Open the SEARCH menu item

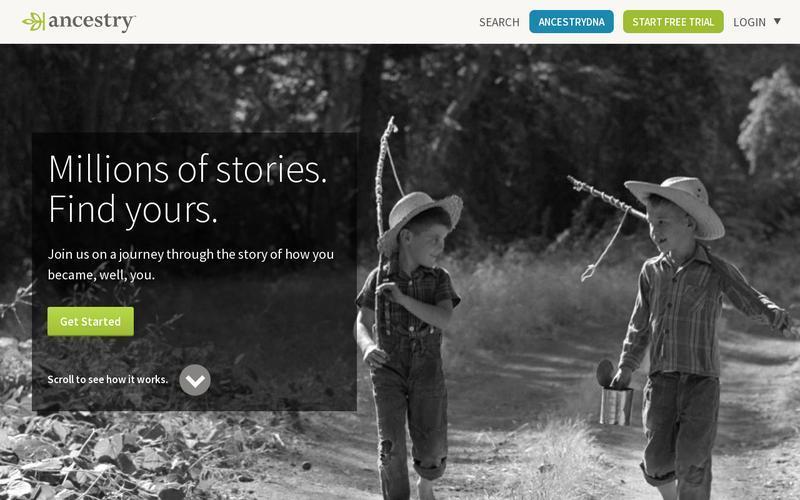point(499,22)
